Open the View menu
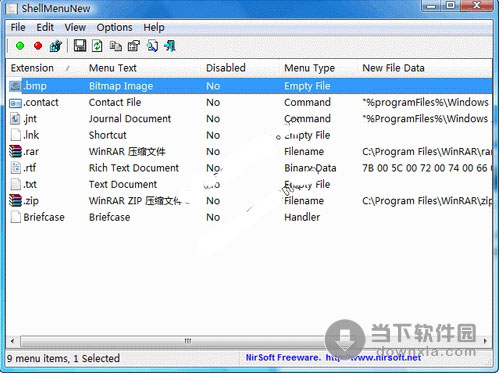Viewport: 500px width, 374px height. point(75,27)
